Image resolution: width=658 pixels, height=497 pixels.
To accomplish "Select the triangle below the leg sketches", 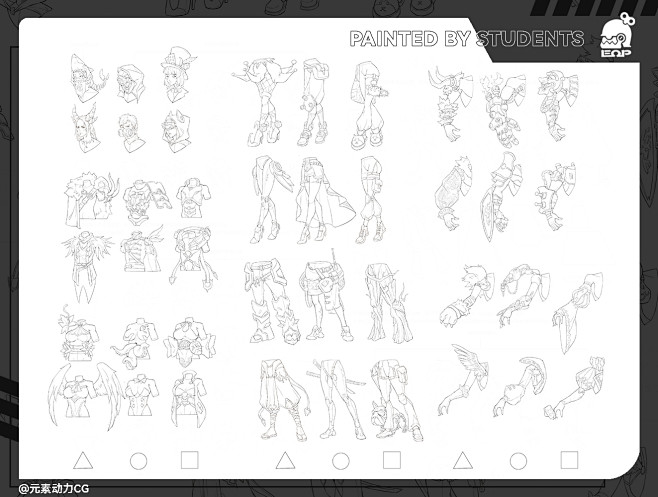I will [285, 460].
